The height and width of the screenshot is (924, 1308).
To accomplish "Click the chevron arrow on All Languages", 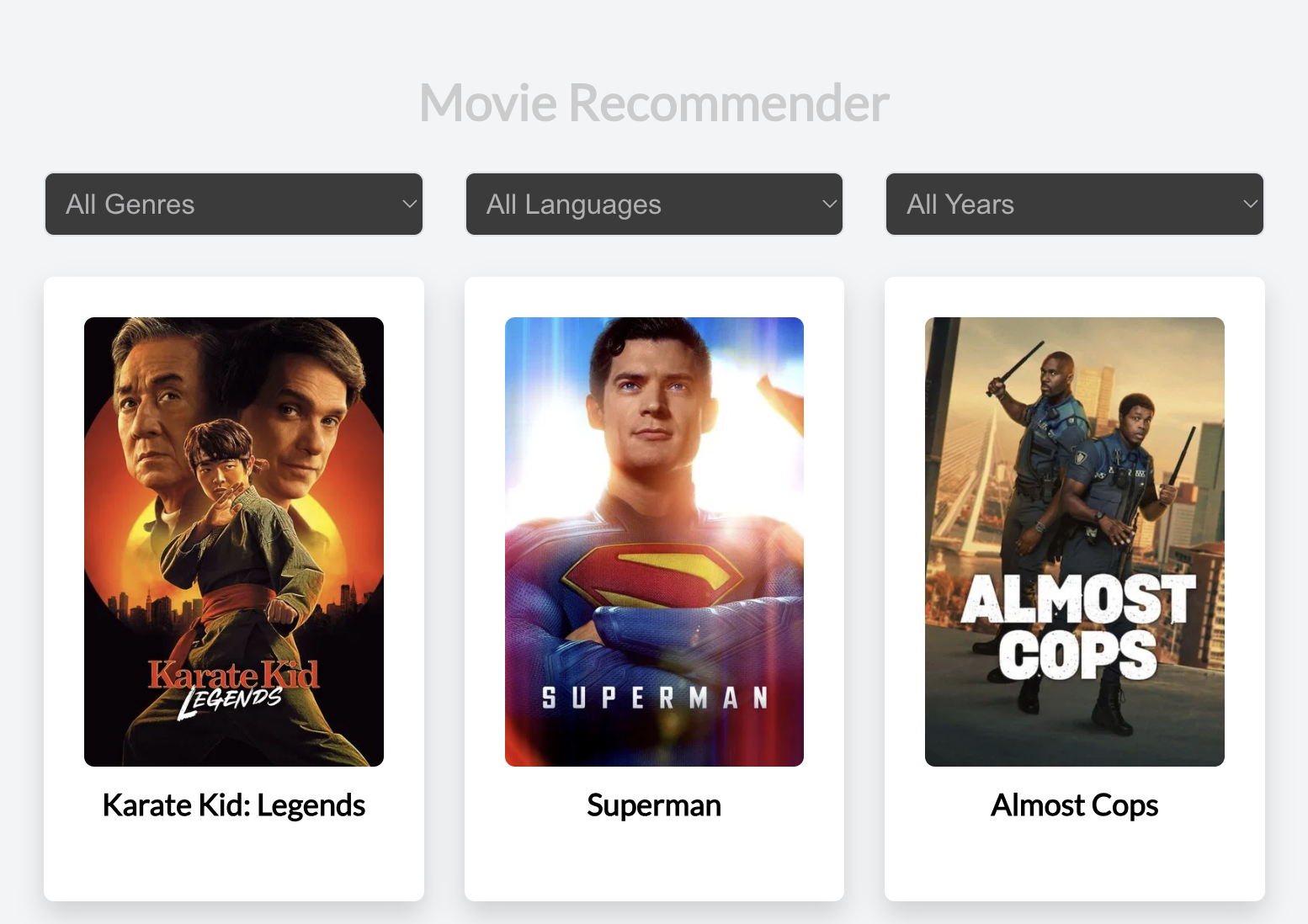I will pyautogui.click(x=829, y=204).
